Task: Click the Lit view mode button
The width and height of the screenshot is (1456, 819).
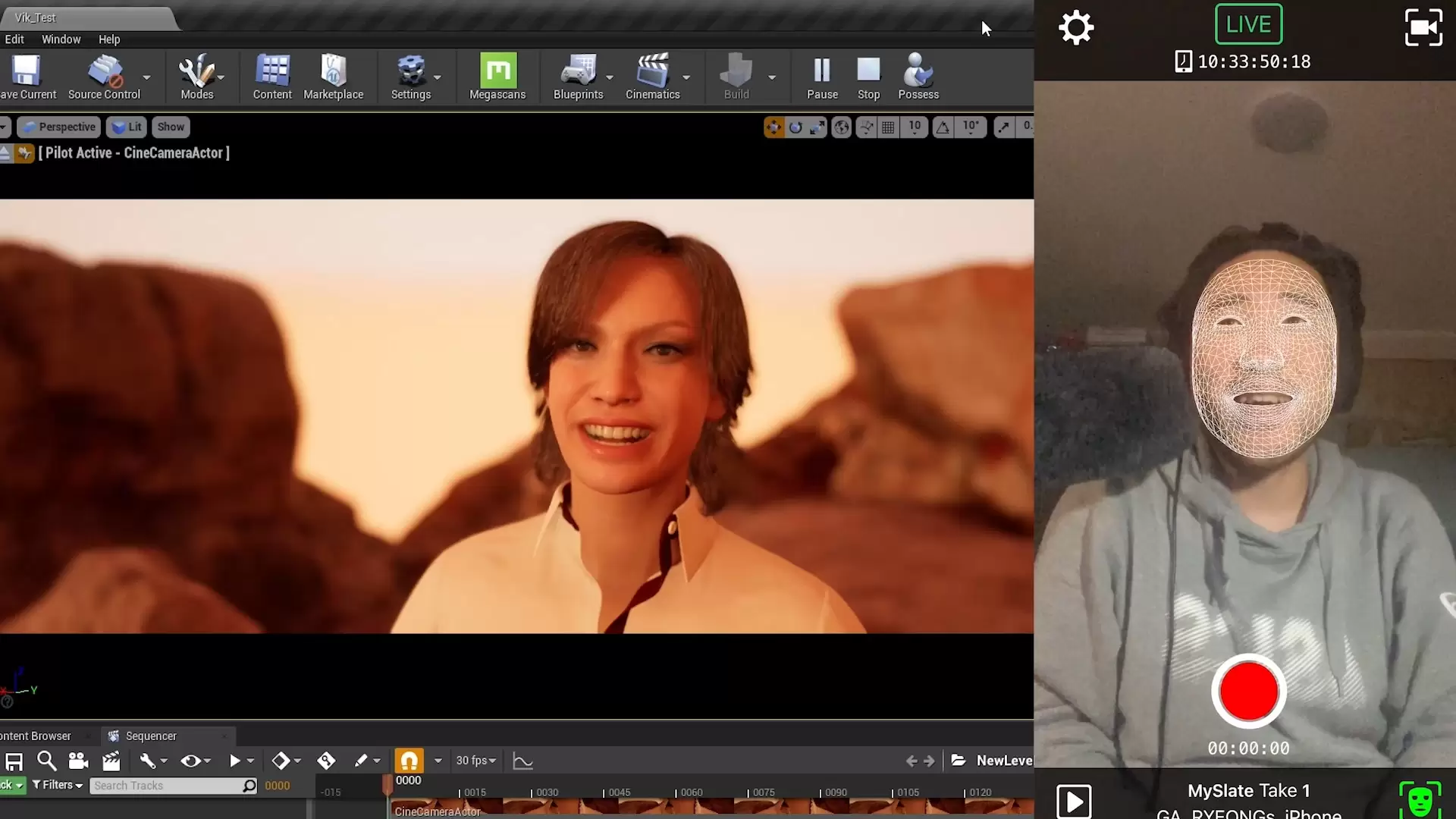Action: [x=127, y=127]
